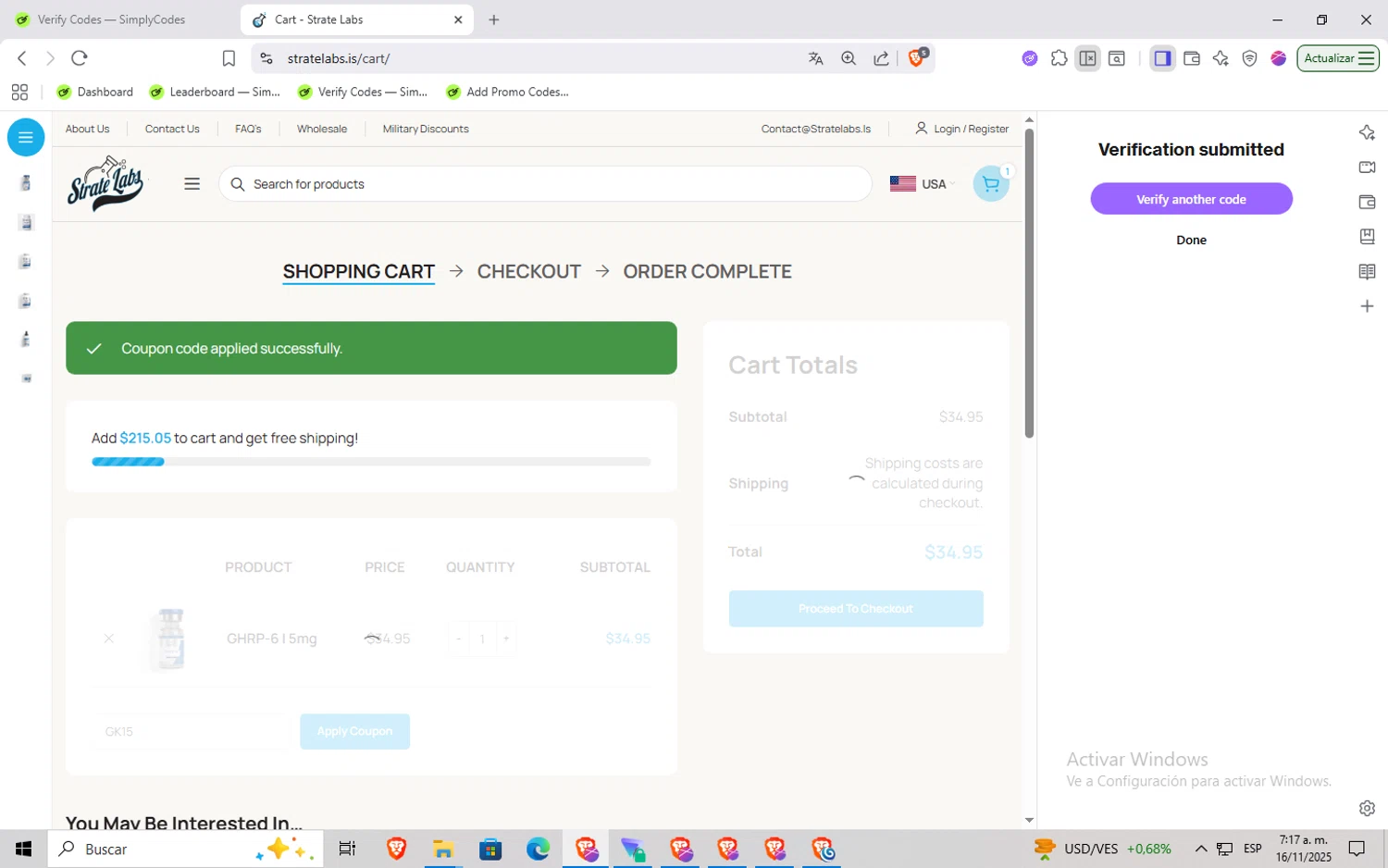Open the About Us link
Image resolution: width=1388 pixels, height=868 pixels.
click(87, 129)
